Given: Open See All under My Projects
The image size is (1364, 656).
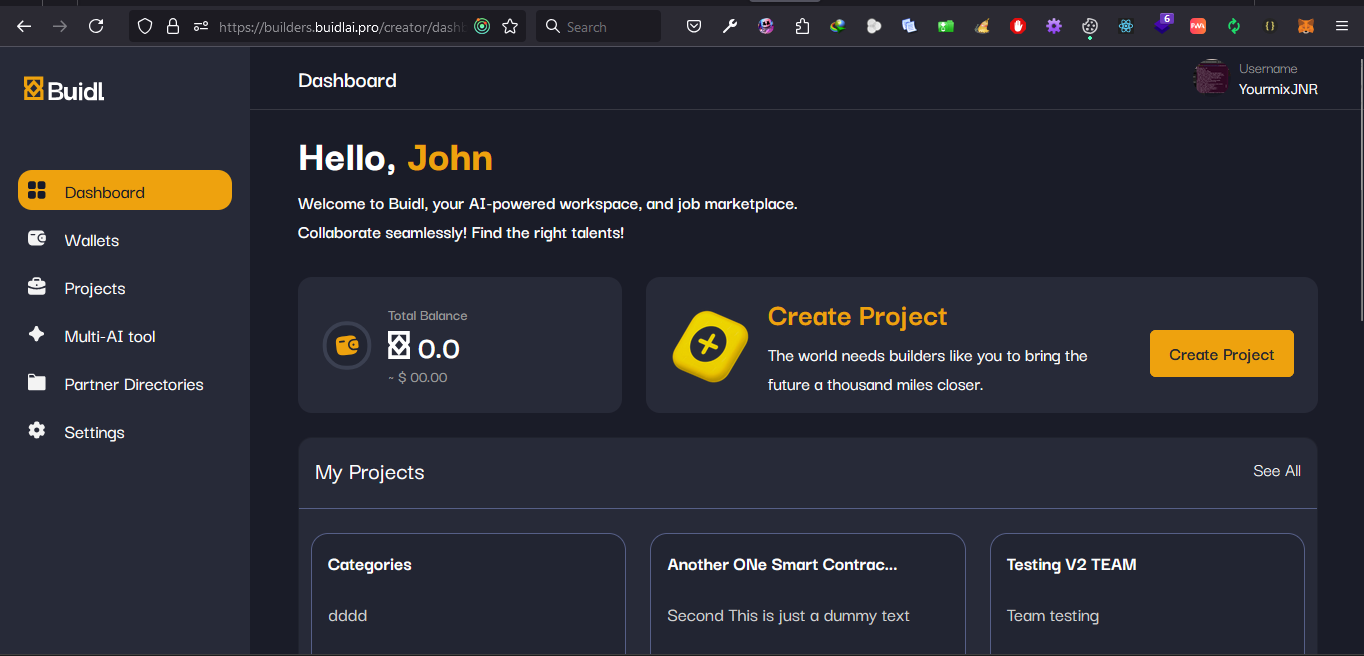Looking at the screenshot, I should click(x=1277, y=470).
